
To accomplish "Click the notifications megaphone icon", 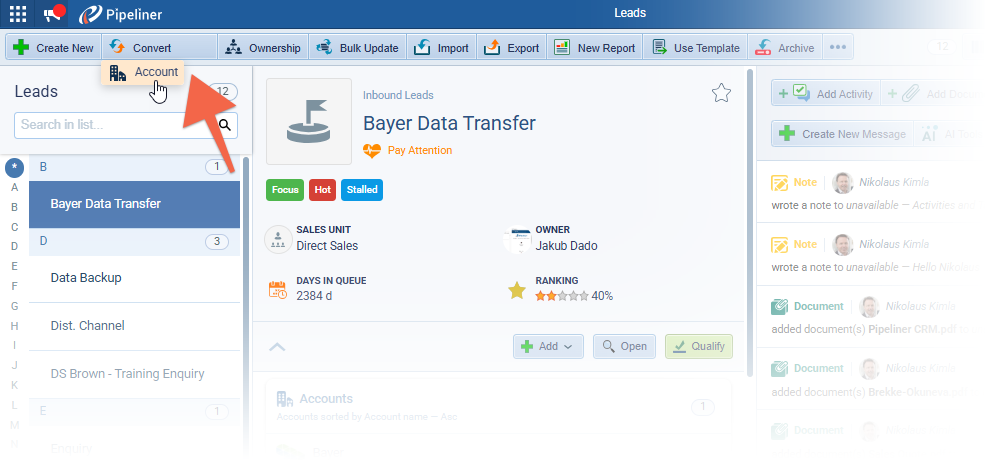I will pos(53,14).
